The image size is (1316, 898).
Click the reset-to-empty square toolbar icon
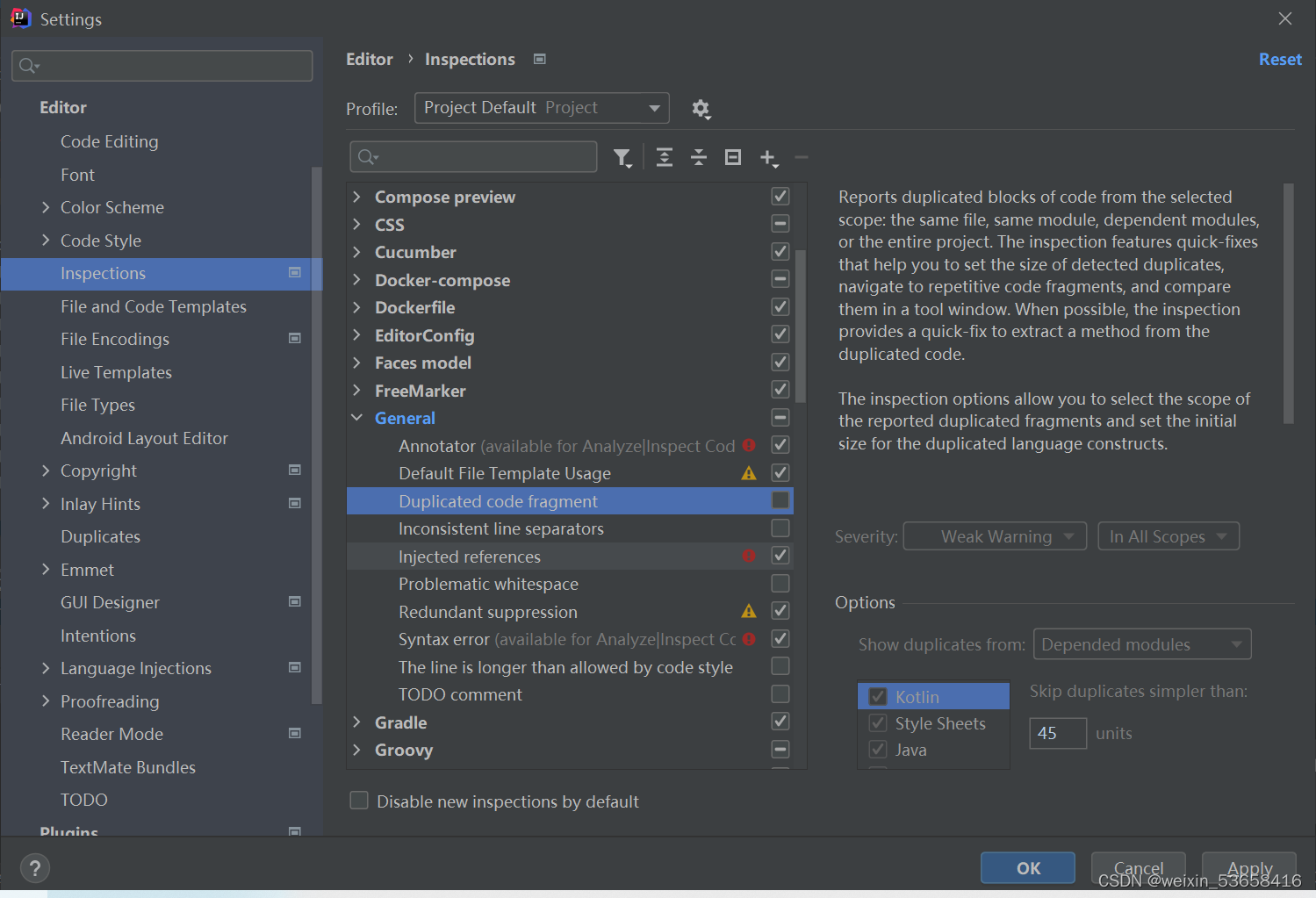coord(733,157)
